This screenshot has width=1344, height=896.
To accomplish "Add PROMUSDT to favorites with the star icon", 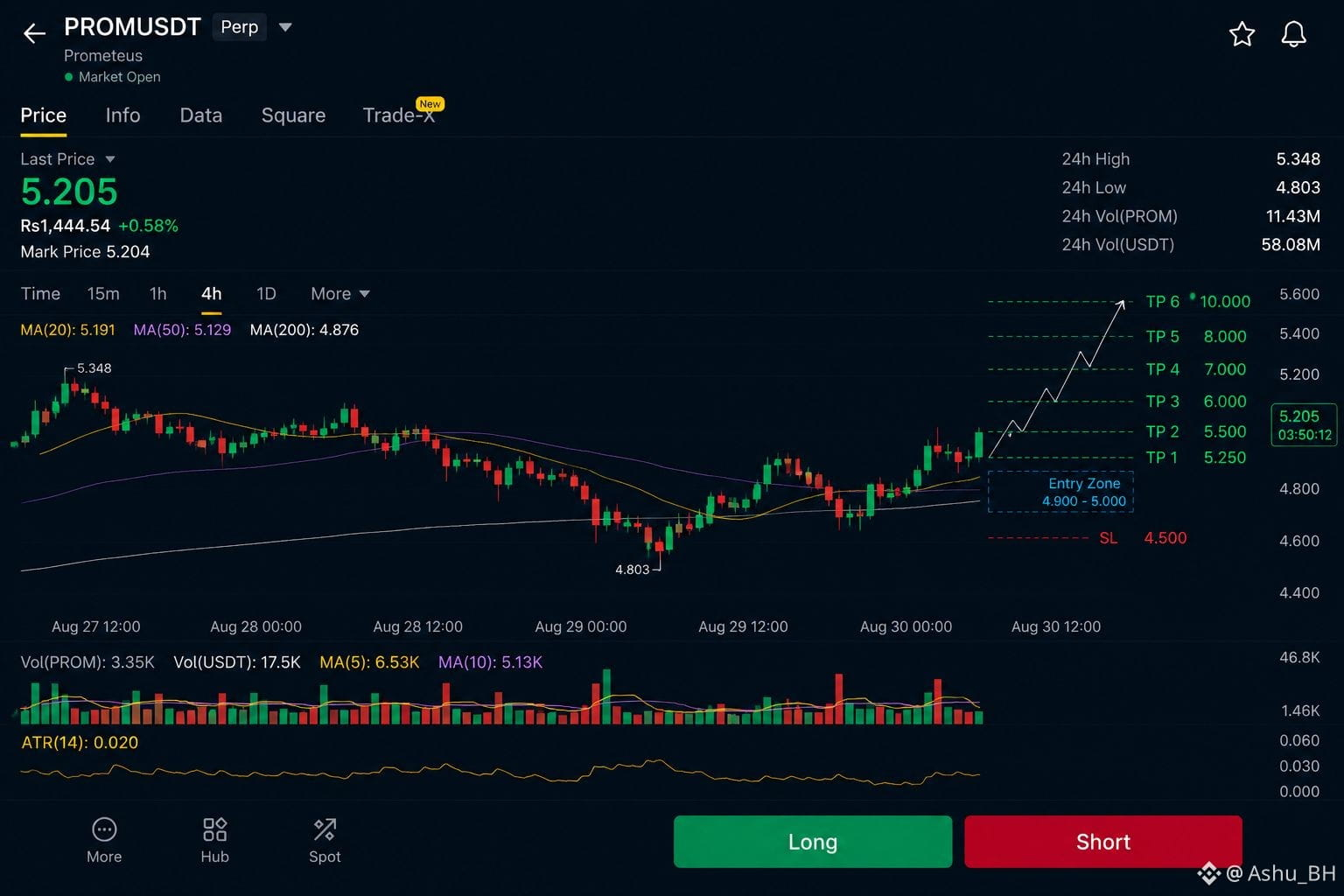I will coord(1242,34).
